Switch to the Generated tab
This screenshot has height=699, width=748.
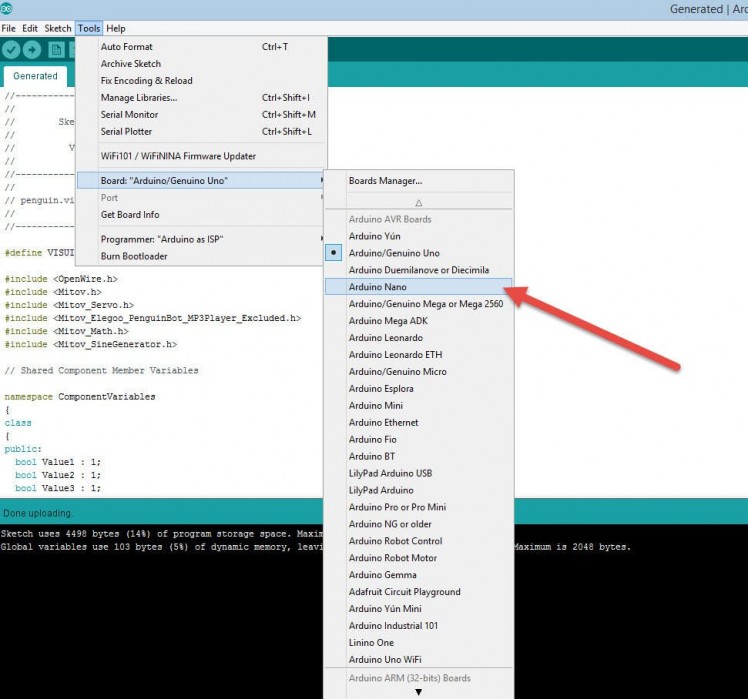click(x=35, y=76)
